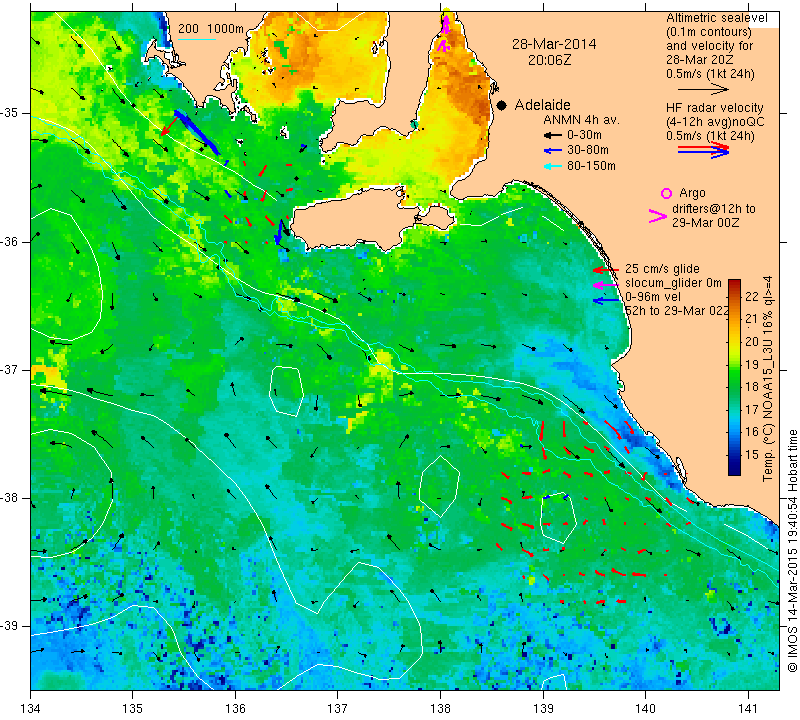800x720 pixels.
Task: Click the black Adelaide location dot
Action: (x=502, y=105)
